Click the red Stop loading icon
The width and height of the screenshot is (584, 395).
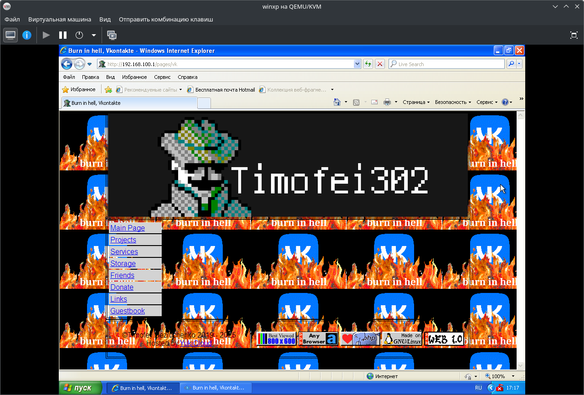380,64
